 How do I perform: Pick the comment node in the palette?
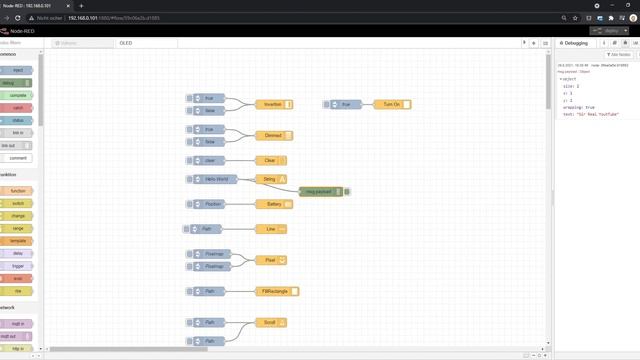tap(16, 158)
